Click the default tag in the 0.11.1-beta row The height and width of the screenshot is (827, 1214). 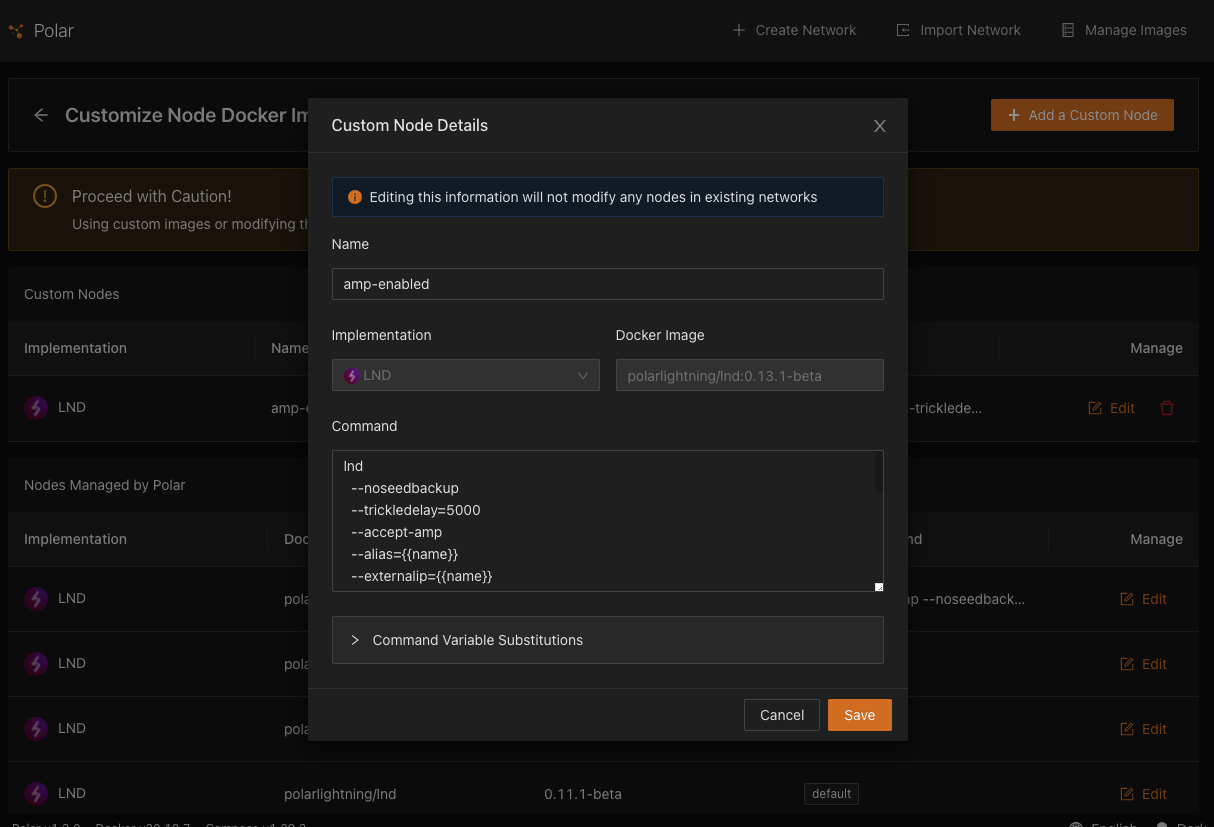(x=831, y=794)
